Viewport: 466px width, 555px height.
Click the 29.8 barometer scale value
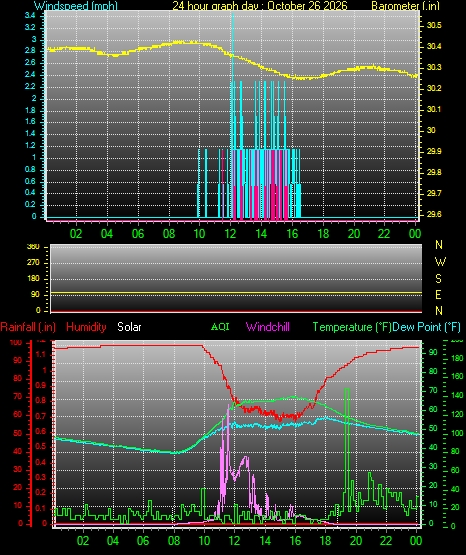coord(434,172)
